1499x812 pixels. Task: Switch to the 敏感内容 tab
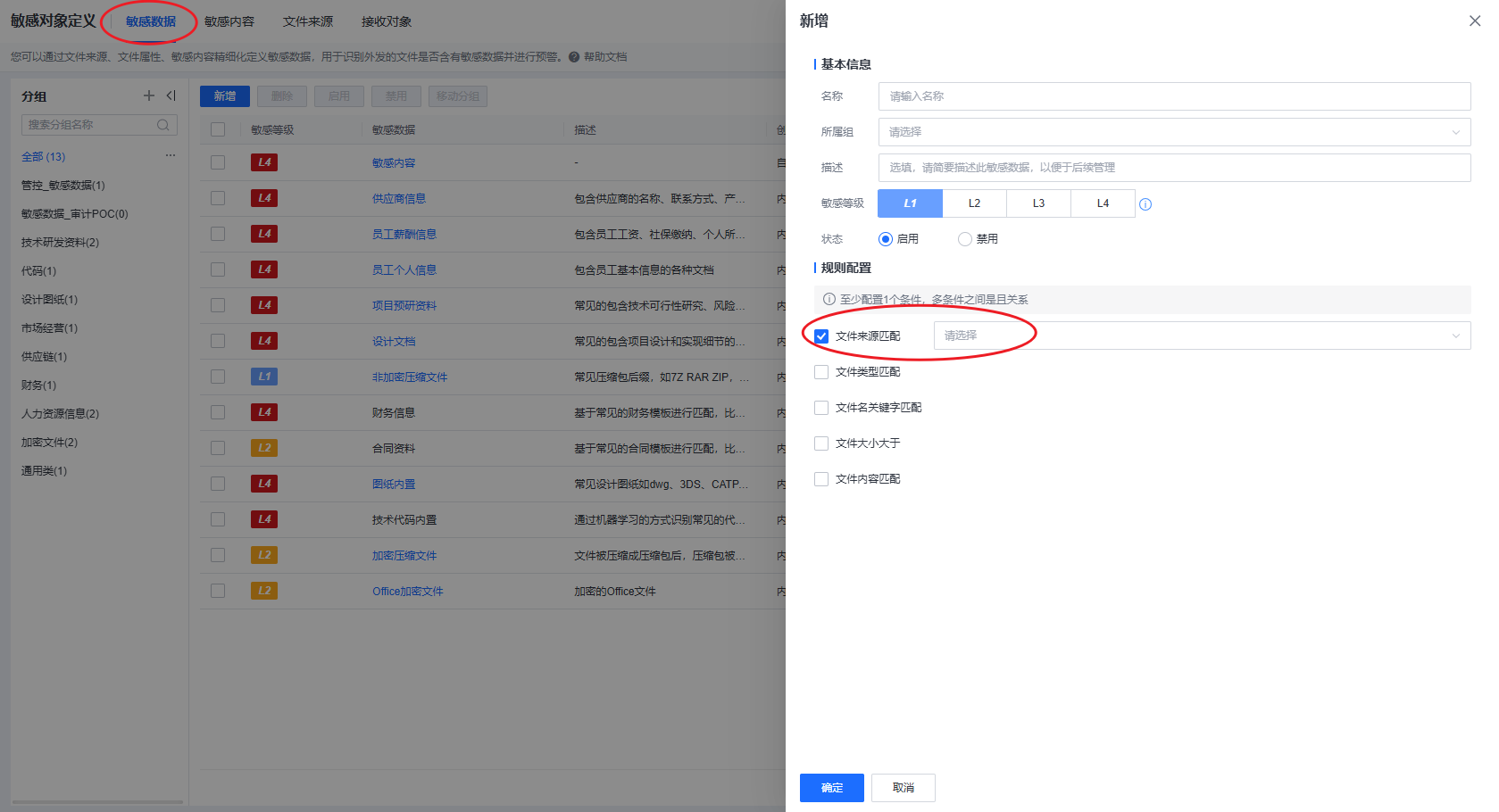click(229, 21)
